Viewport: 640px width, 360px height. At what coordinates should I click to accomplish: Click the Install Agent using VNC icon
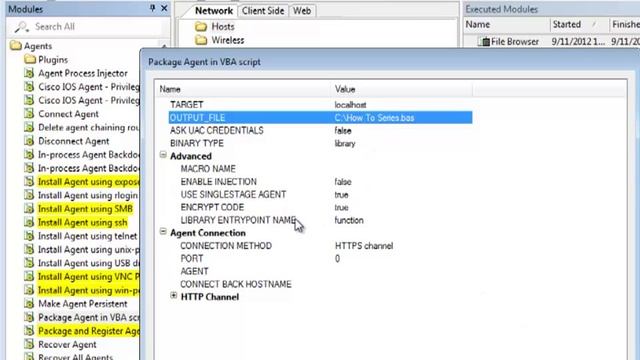coord(29,276)
